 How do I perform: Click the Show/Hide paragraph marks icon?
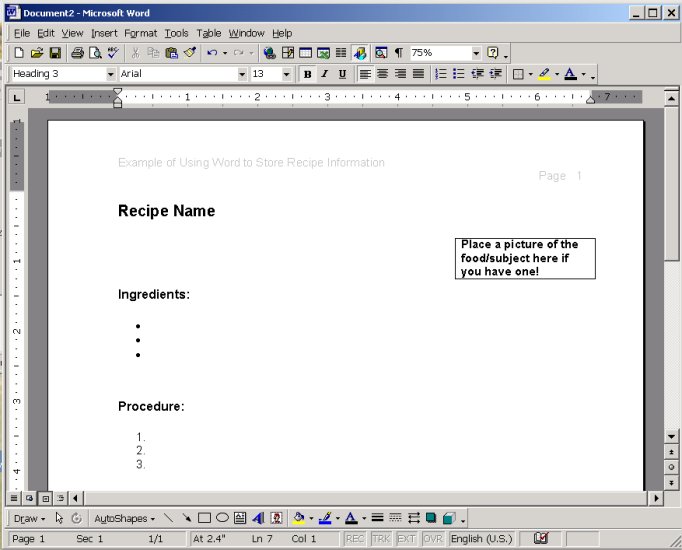point(398,53)
